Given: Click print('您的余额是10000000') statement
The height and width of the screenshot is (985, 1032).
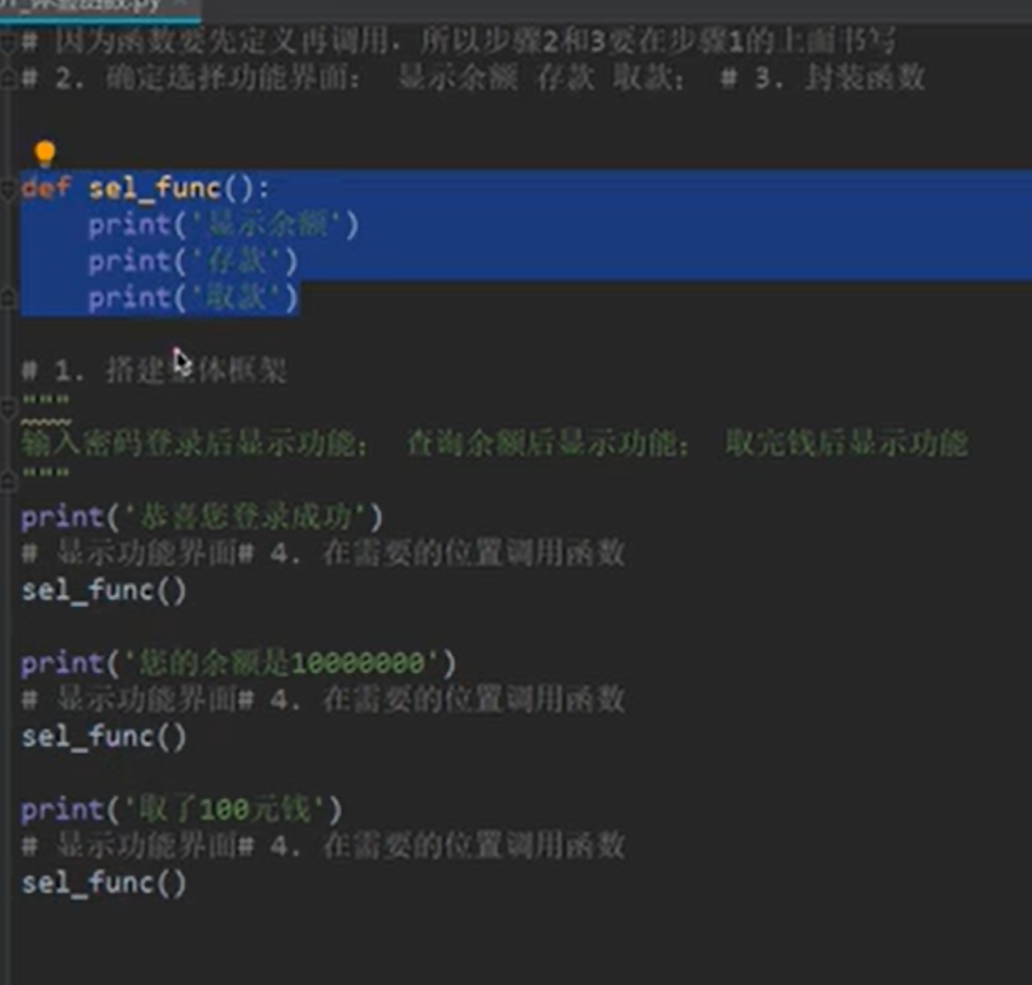Looking at the screenshot, I should [x=238, y=663].
